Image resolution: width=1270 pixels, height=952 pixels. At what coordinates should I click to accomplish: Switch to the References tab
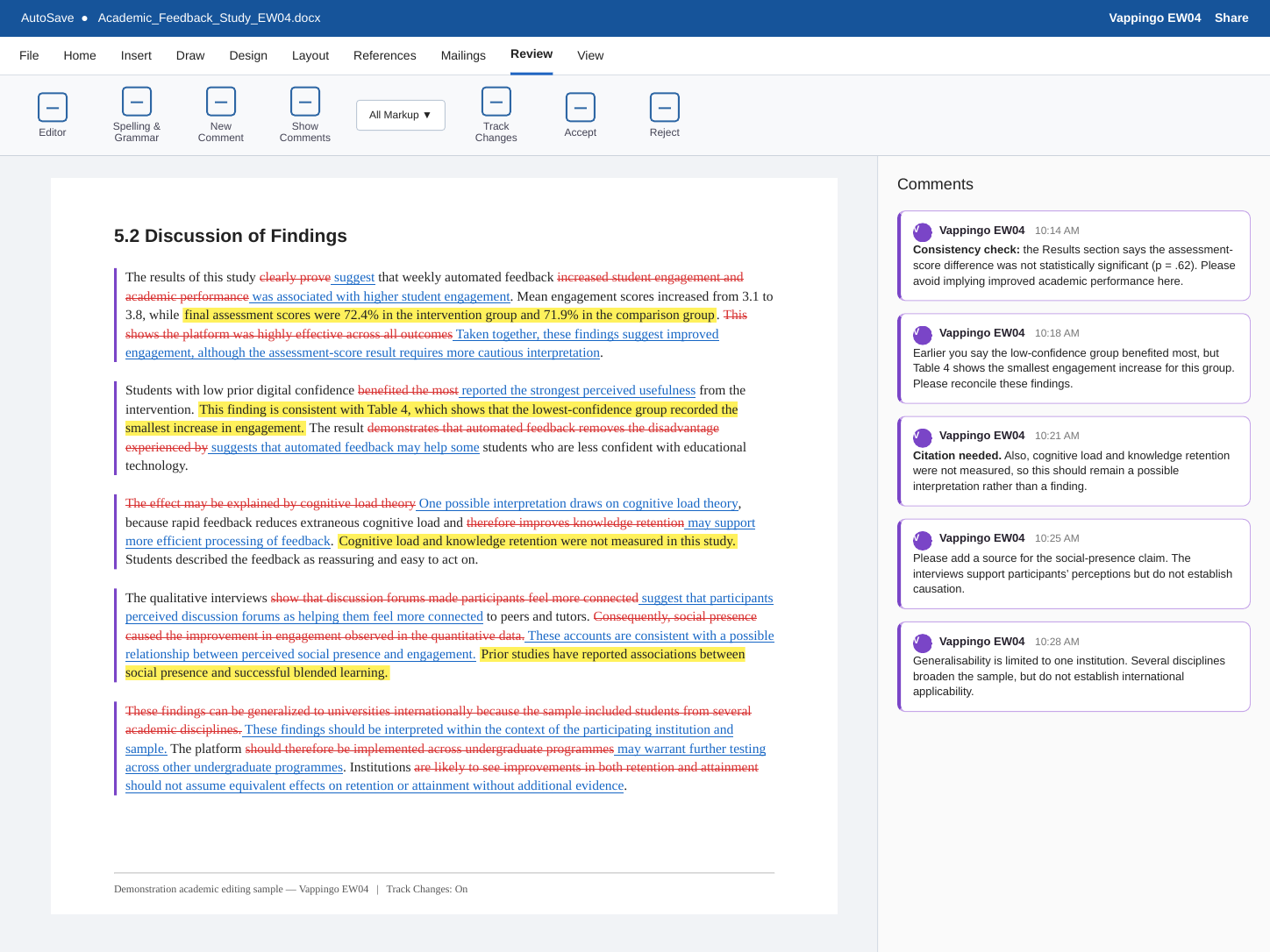[385, 55]
